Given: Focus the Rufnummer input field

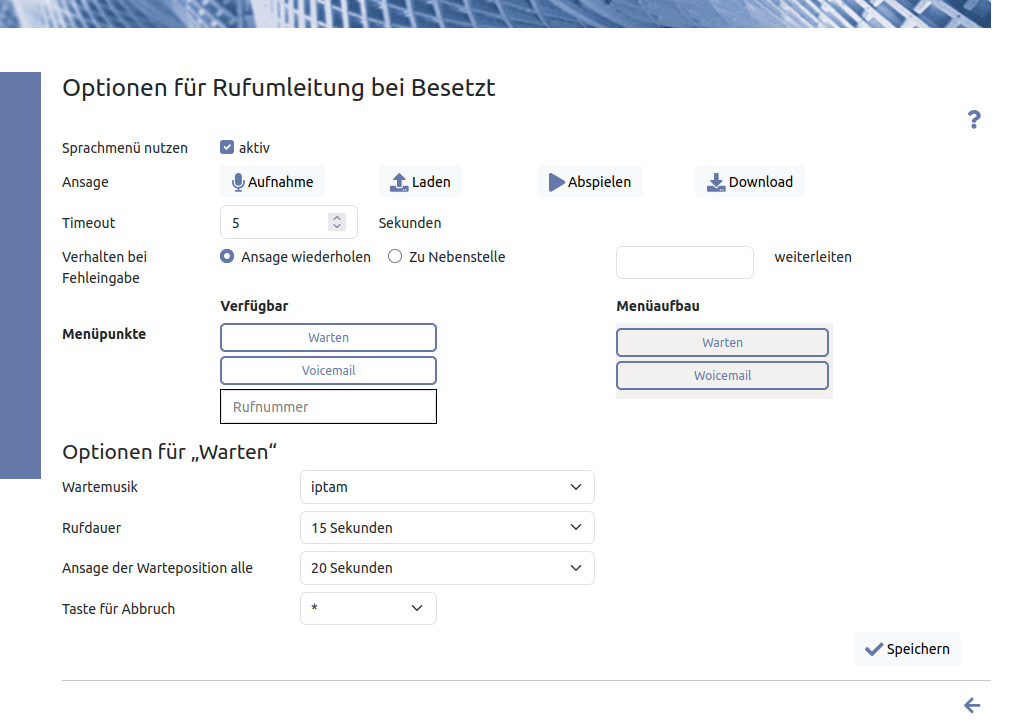Looking at the screenshot, I should tap(328, 407).
